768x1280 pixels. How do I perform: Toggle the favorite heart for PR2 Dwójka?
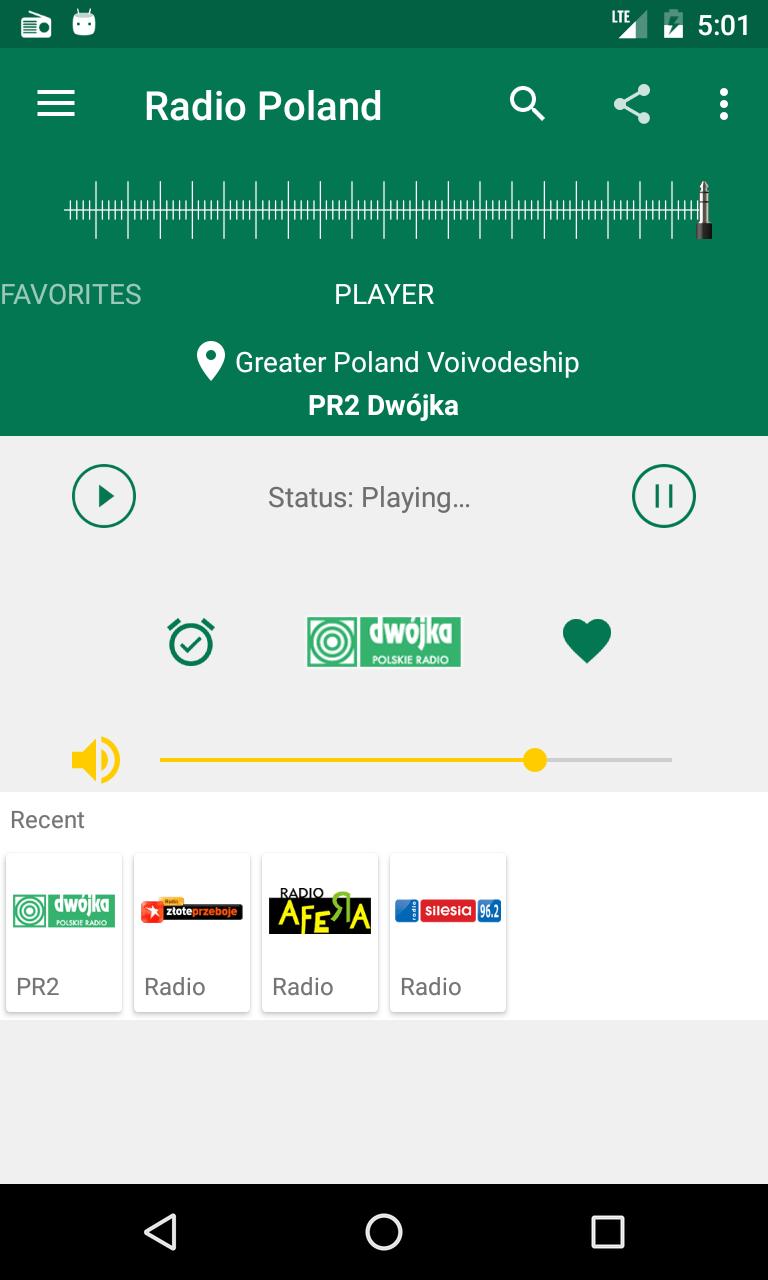587,641
